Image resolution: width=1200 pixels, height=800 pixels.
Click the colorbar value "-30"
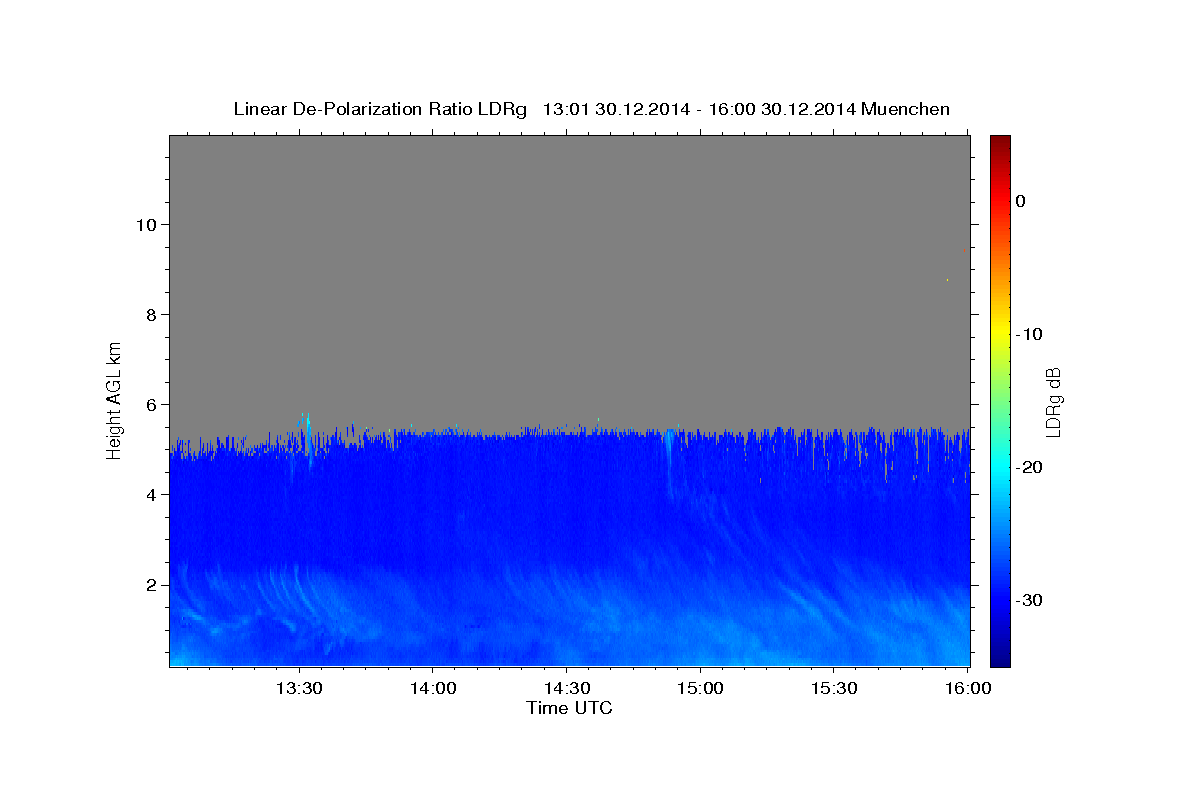(1029, 600)
